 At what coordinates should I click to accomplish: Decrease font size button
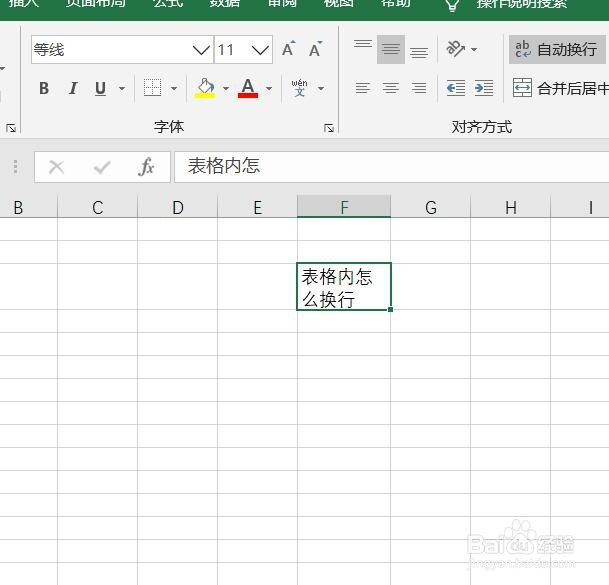315,49
